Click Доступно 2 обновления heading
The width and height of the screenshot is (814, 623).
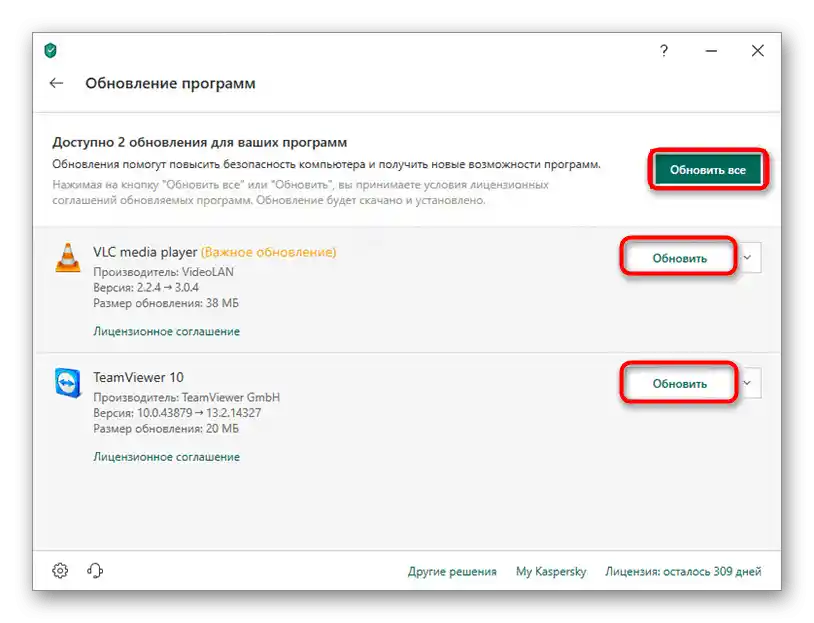(200, 142)
